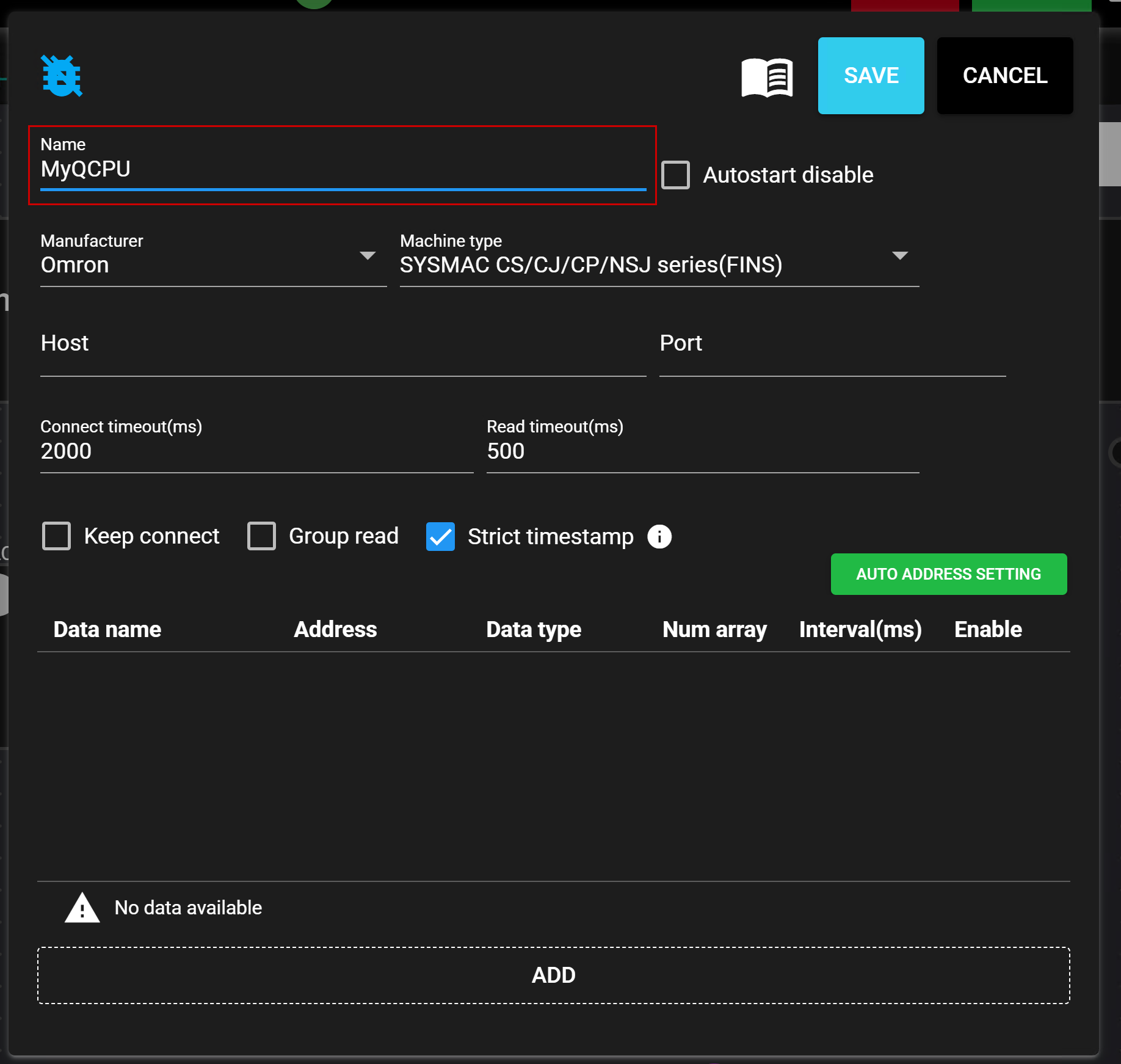Click AUTO ADDRESS SETTING button
The height and width of the screenshot is (1064, 1121).
point(948,574)
